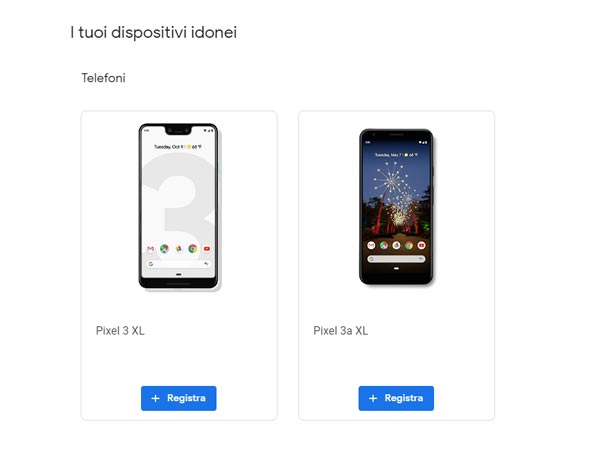Click the Gmail icon on the Pixel 3 XL screen
Image resolution: width=600 pixels, height=466 pixels.
[150, 249]
